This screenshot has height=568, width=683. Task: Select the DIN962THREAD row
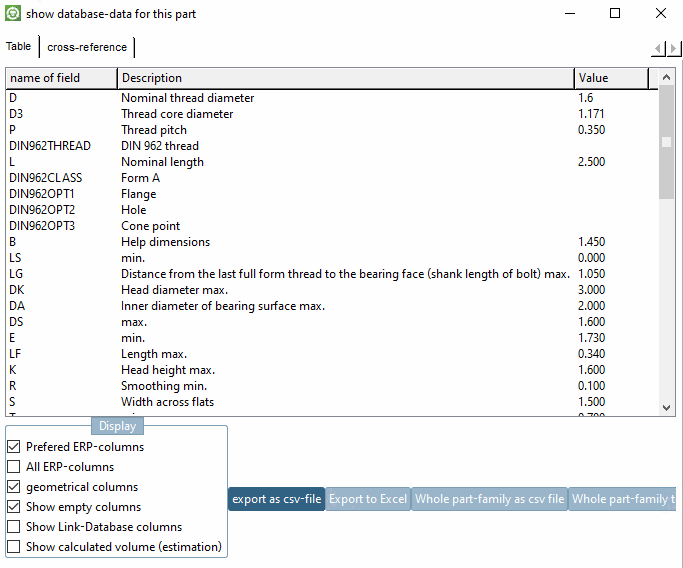[x=332, y=146]
